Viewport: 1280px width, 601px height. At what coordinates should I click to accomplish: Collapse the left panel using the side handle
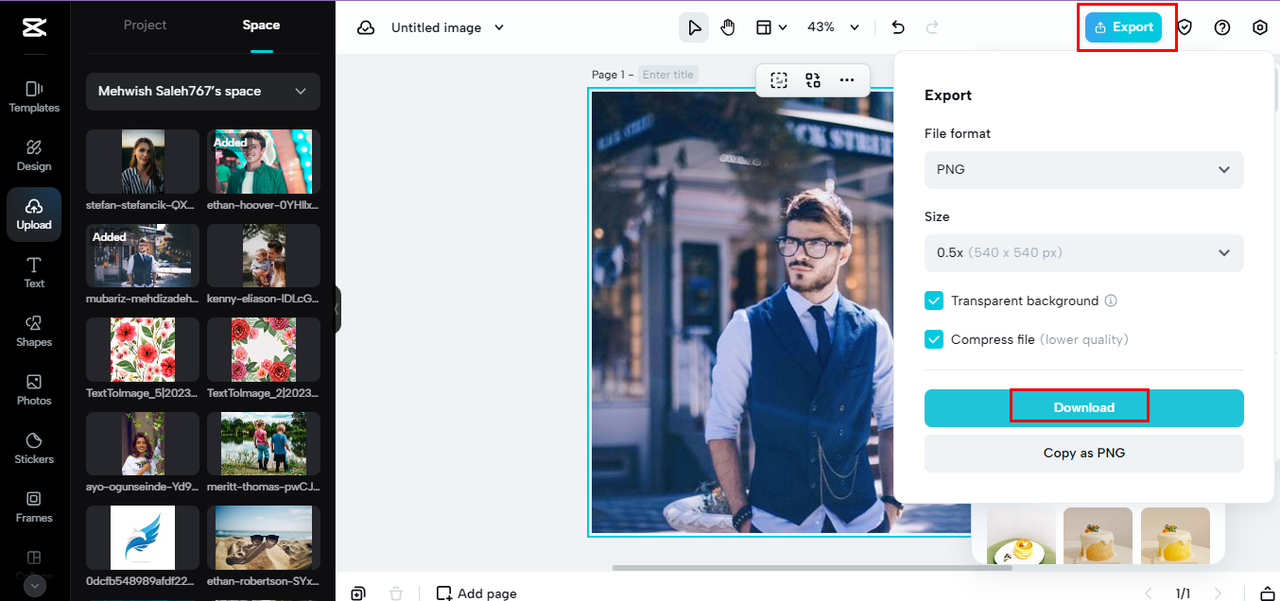[338, 310]
